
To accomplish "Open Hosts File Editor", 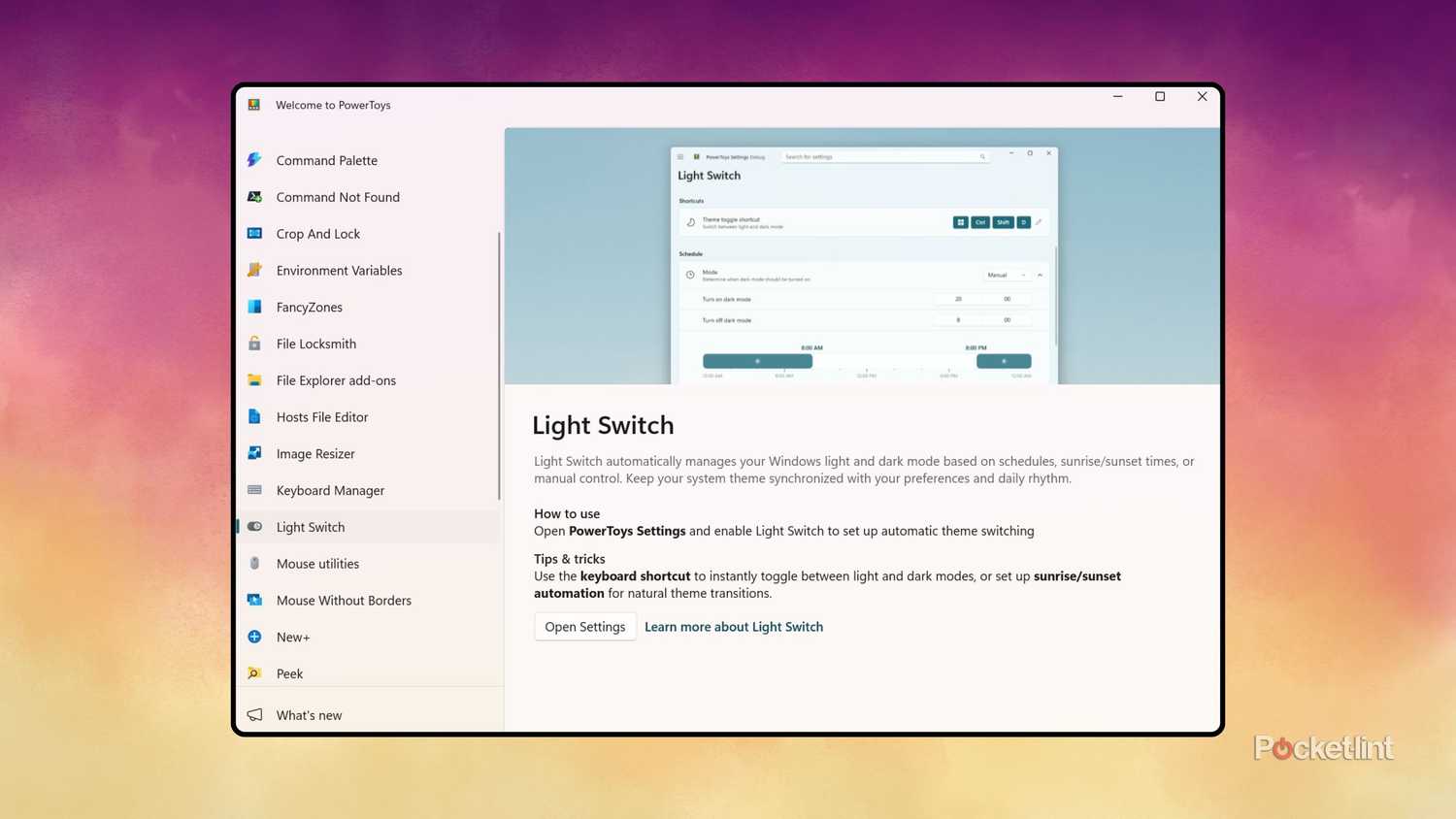I will pos(321,416).
